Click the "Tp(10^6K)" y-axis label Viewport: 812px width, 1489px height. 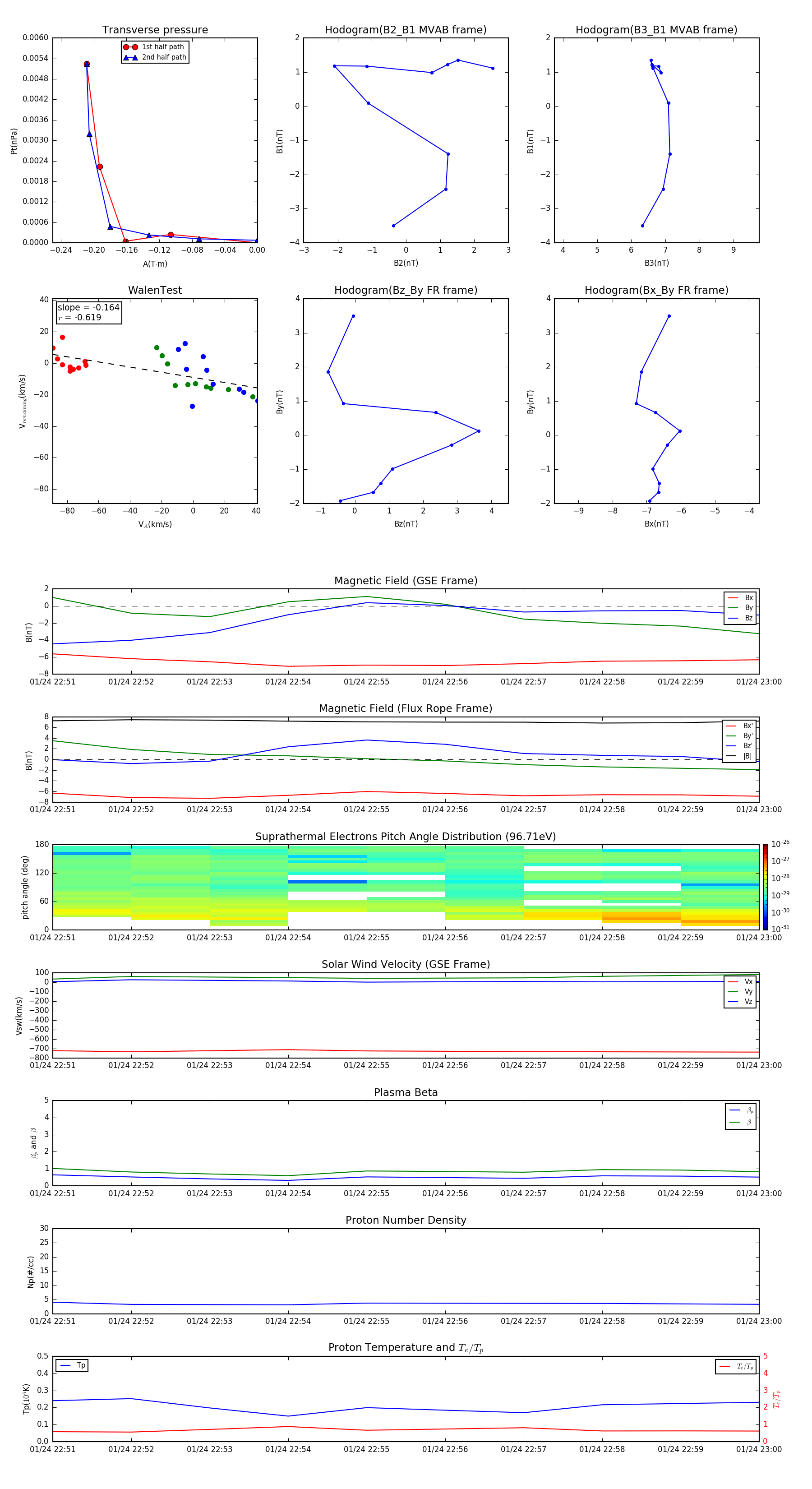(26, 1399)
